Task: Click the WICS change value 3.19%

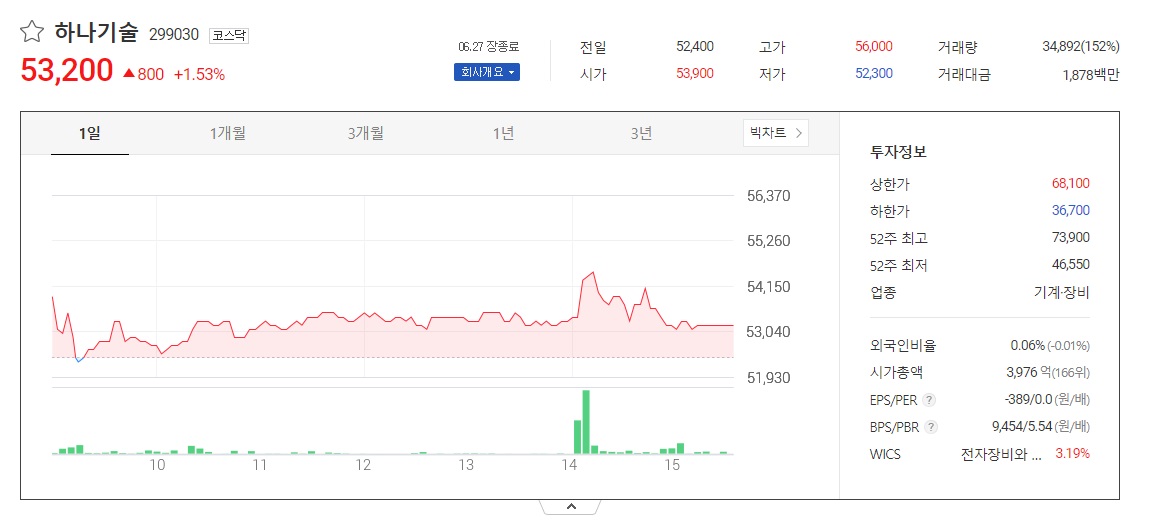Action: pos(1073,454)
